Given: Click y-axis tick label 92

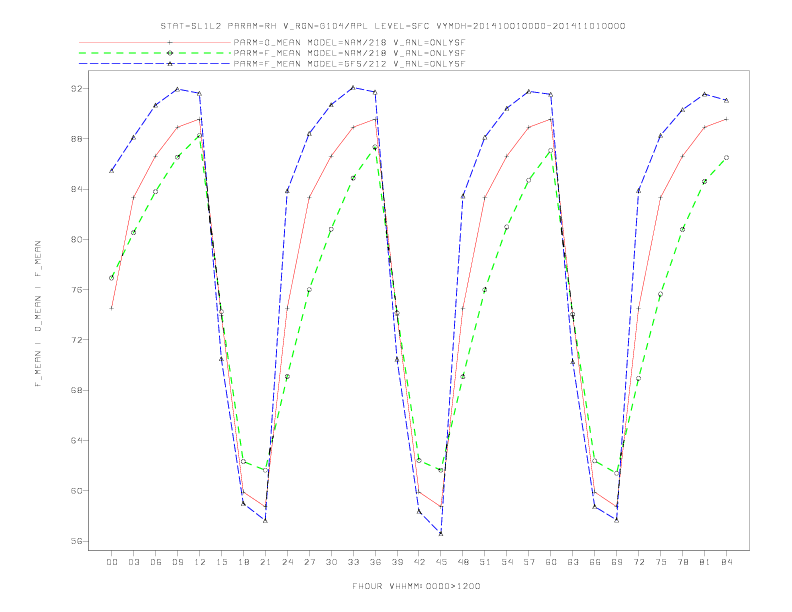Looking at the screenshot, I should coord(76,88).
